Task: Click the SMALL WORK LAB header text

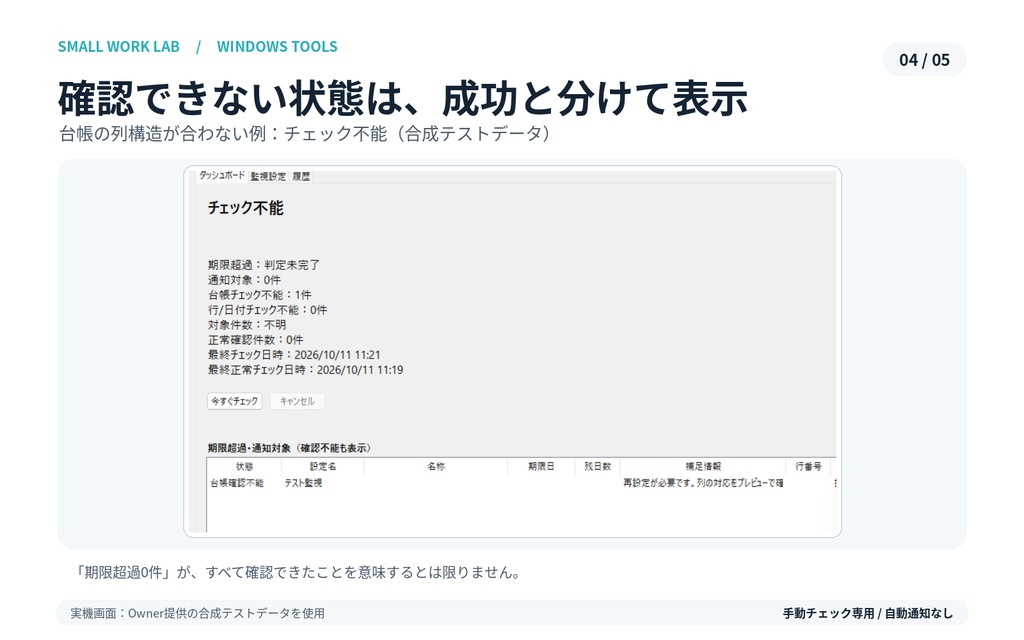Action: pos(119,46)
